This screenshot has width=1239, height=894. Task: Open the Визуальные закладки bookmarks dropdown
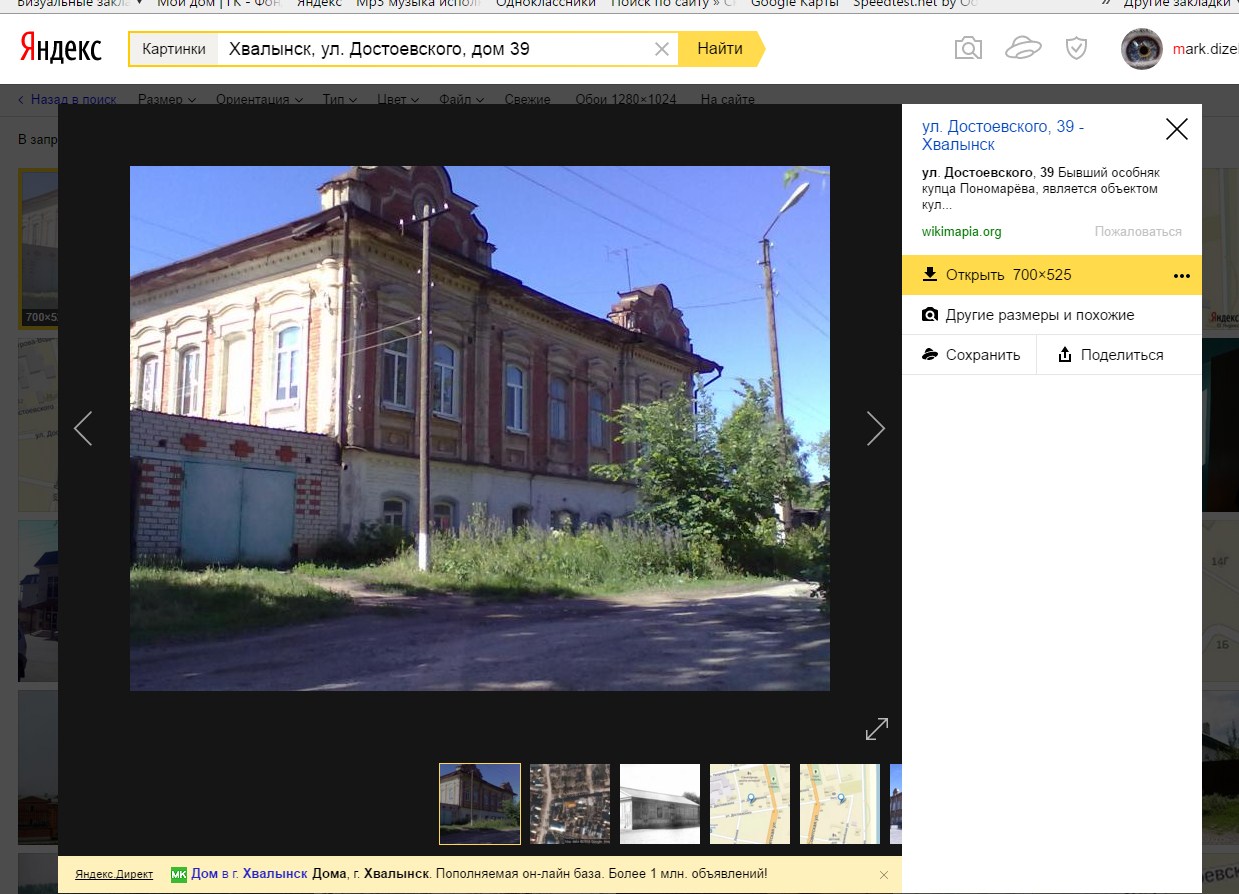(x=80, y=4)
